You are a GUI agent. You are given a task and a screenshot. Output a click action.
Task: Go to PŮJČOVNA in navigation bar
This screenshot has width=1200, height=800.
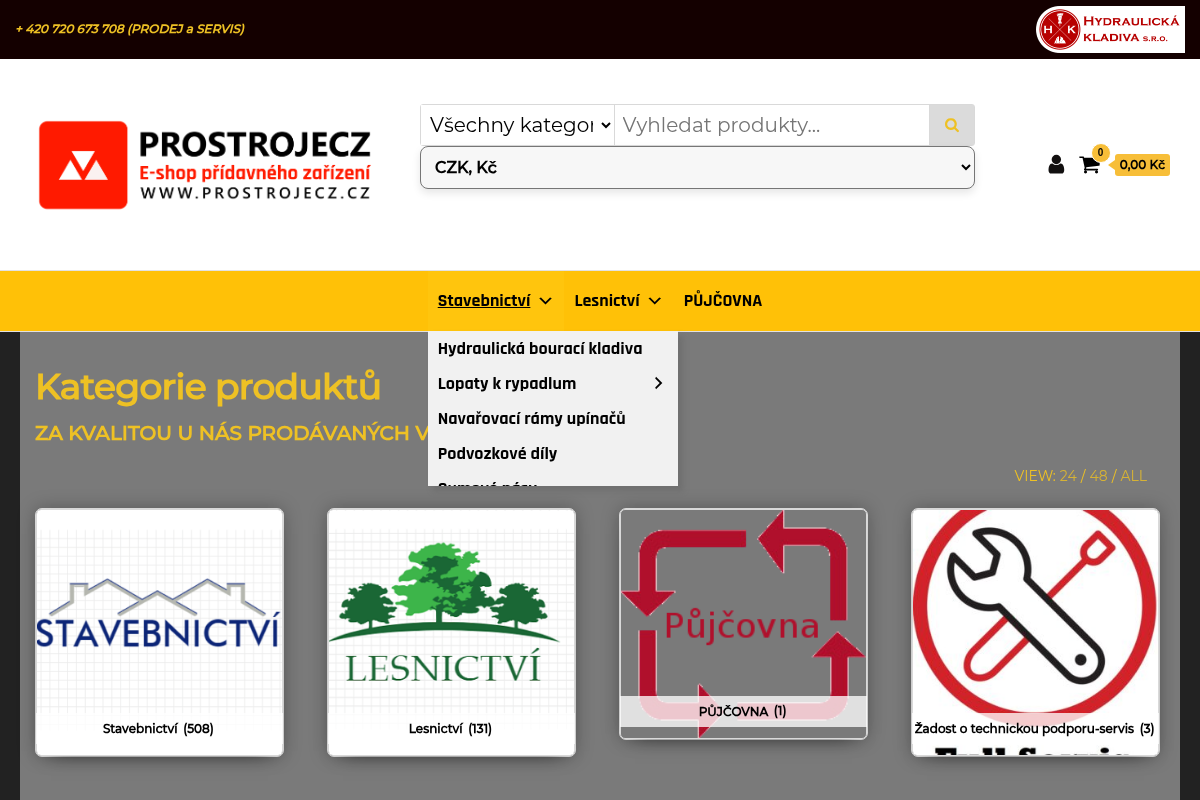[723, 301]
